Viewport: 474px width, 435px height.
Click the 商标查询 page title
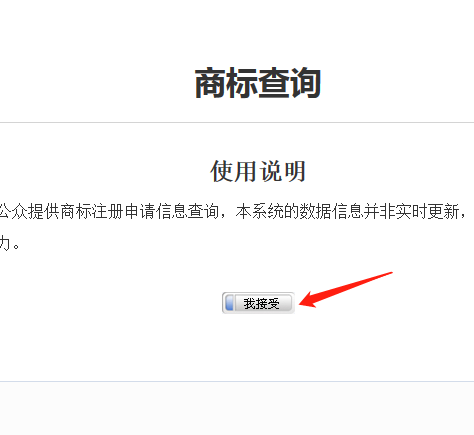[258, 83]
